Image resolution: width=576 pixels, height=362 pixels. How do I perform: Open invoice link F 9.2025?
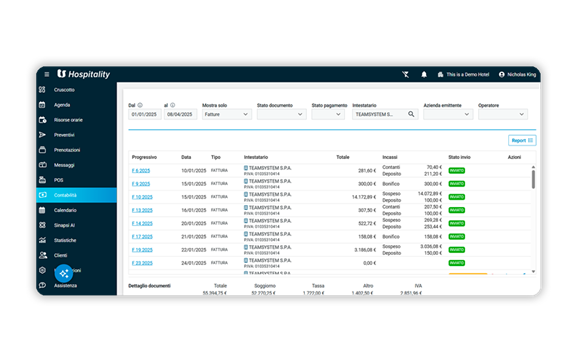click(141, 184)
